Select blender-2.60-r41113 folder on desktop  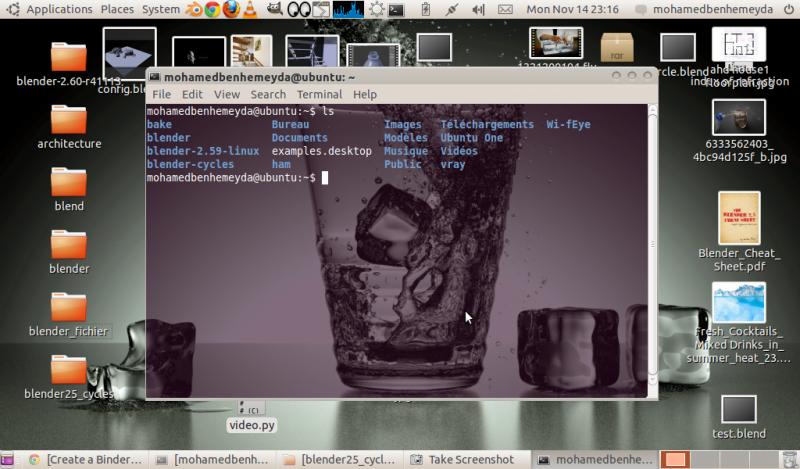68,56
